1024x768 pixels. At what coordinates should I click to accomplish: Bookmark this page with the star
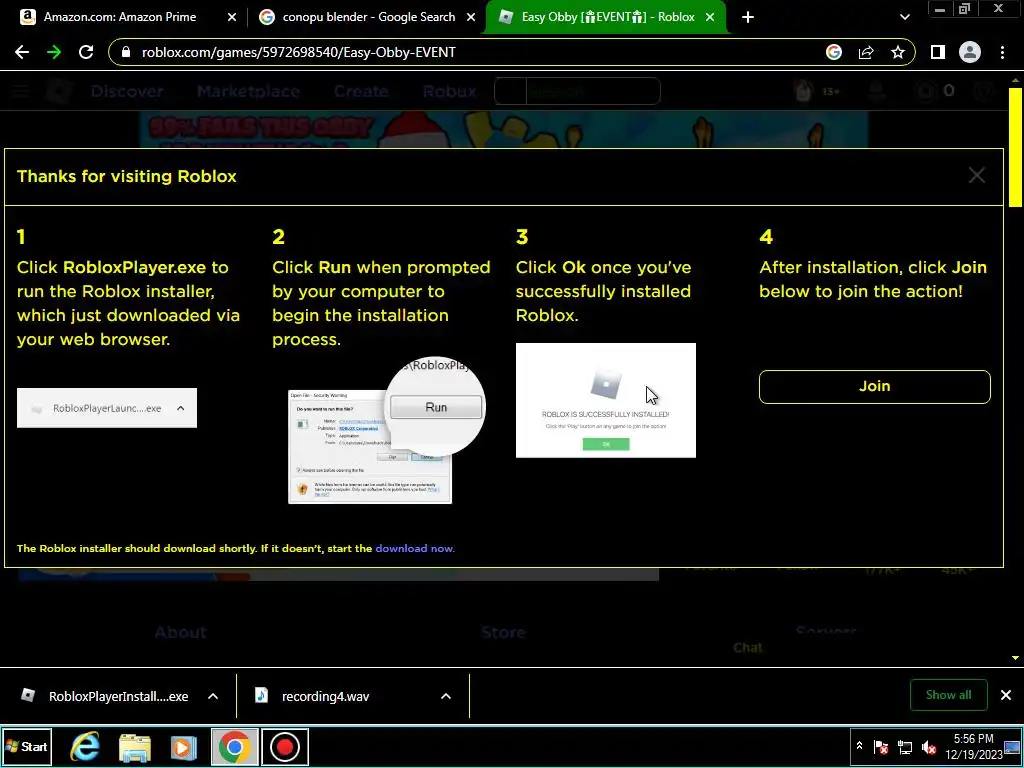(898, 52)
